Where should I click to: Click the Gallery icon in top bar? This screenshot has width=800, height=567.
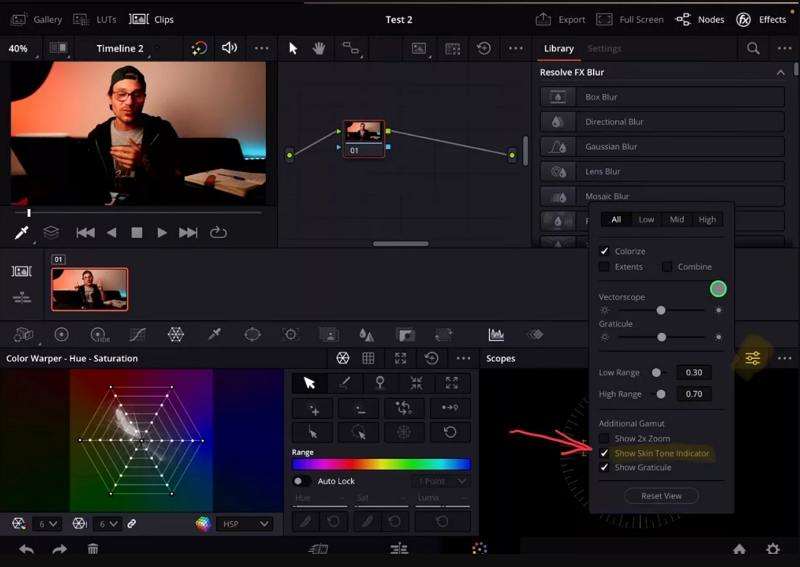tap(20, 19)
